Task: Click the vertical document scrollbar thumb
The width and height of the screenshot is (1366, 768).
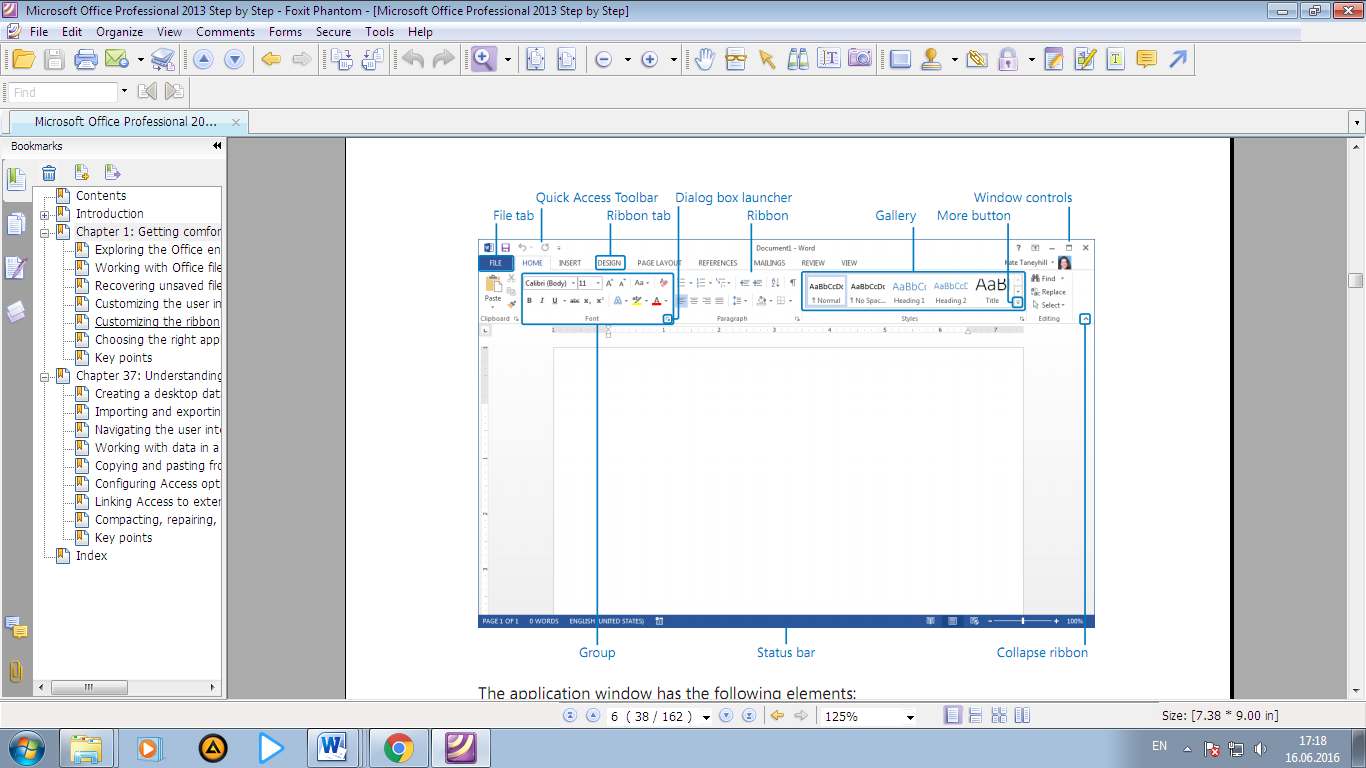Action: click(1356, 281)
